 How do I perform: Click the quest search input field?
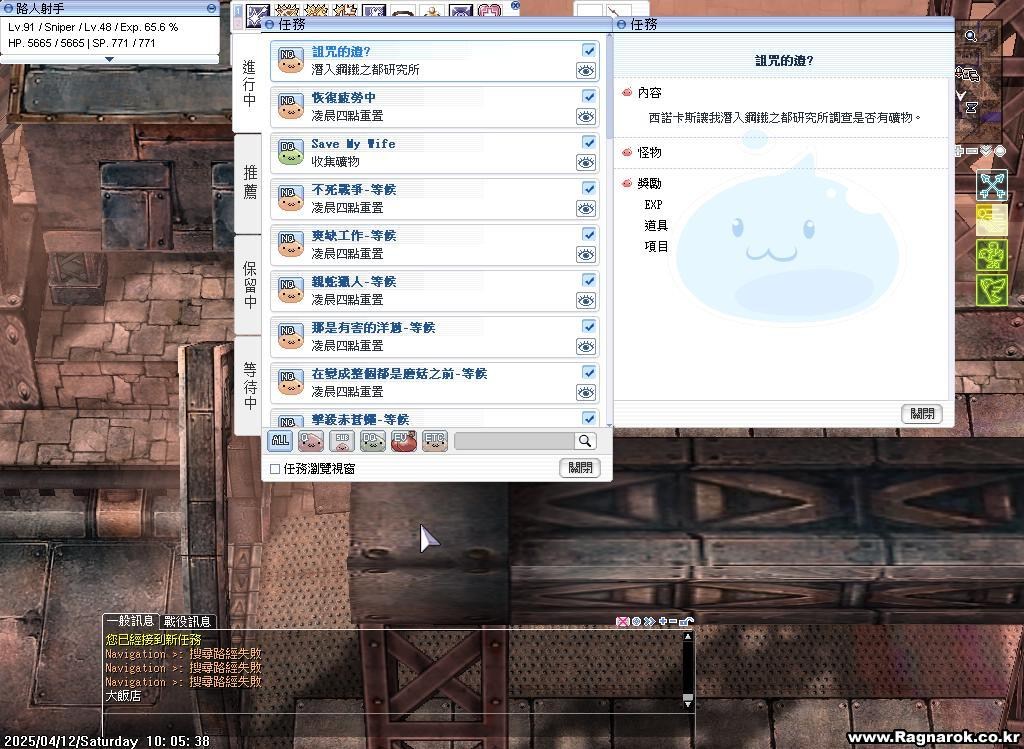click(x=515, y=441)
